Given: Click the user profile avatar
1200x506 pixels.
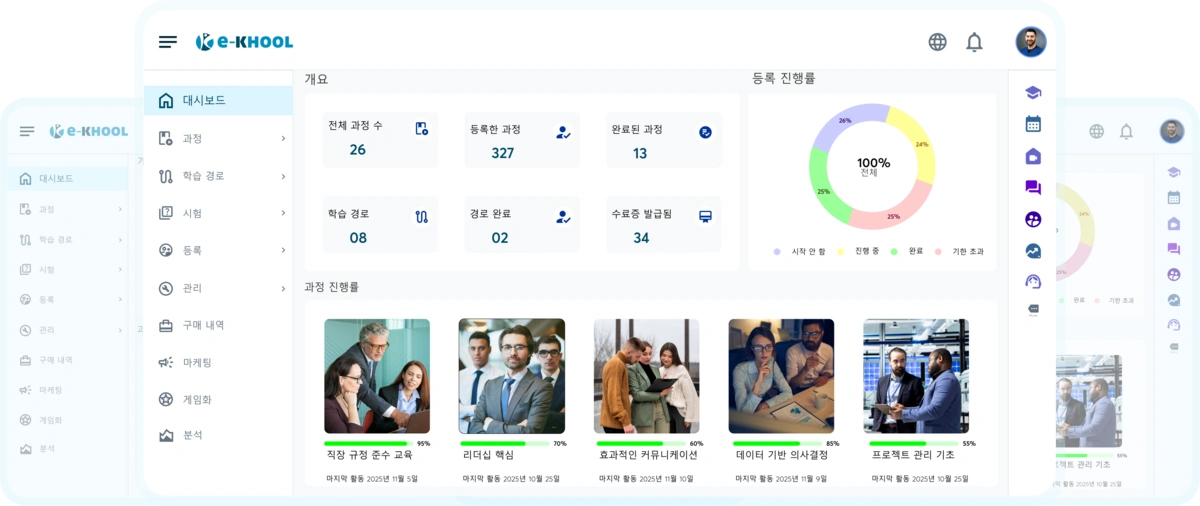Looking at the screenshot, I should click(1031, 42).
